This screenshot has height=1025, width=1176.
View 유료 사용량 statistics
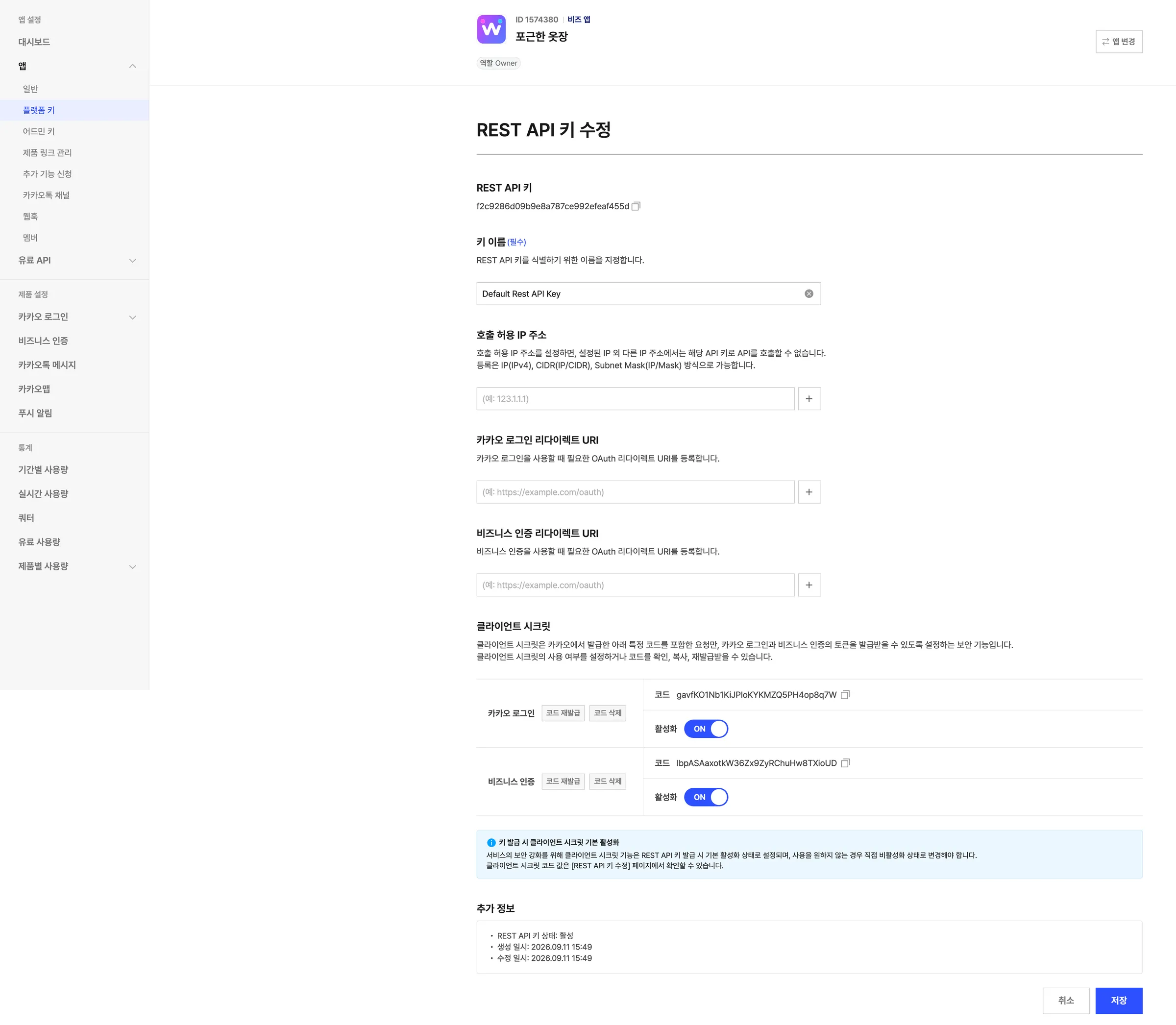tap(40, 542)
